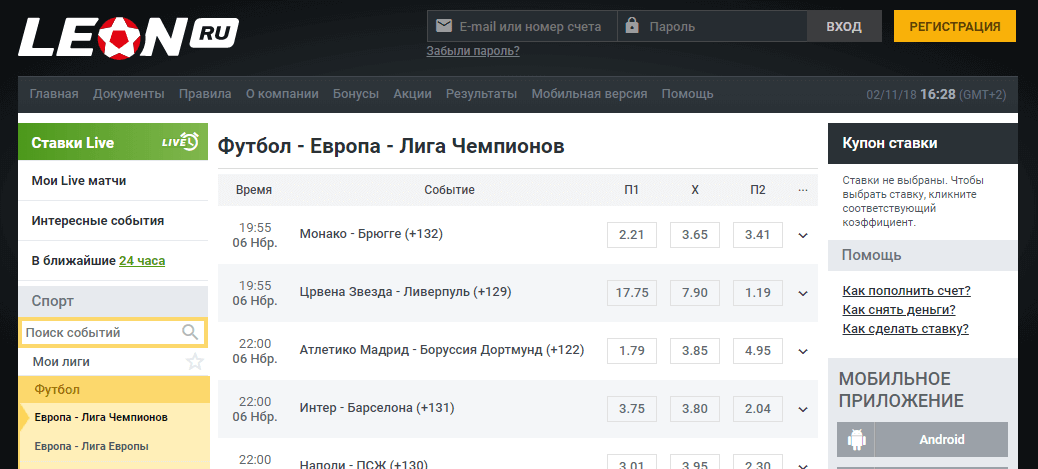Pick odds 2.21 for Монако win

click(632, 235)
